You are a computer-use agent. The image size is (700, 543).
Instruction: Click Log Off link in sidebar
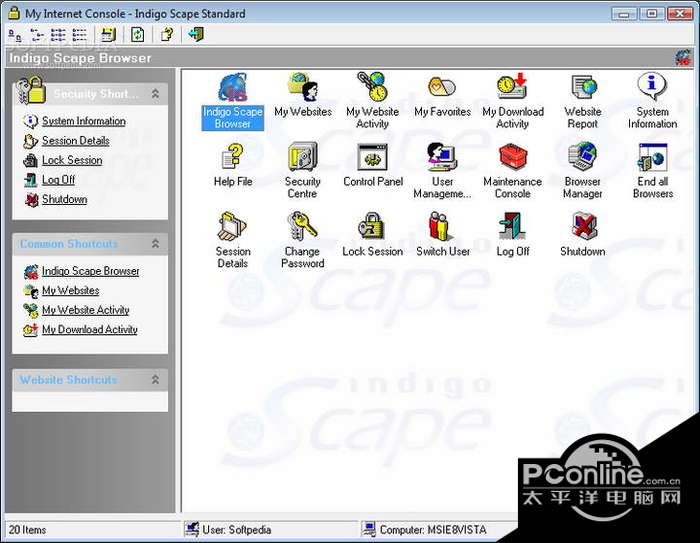58,180
